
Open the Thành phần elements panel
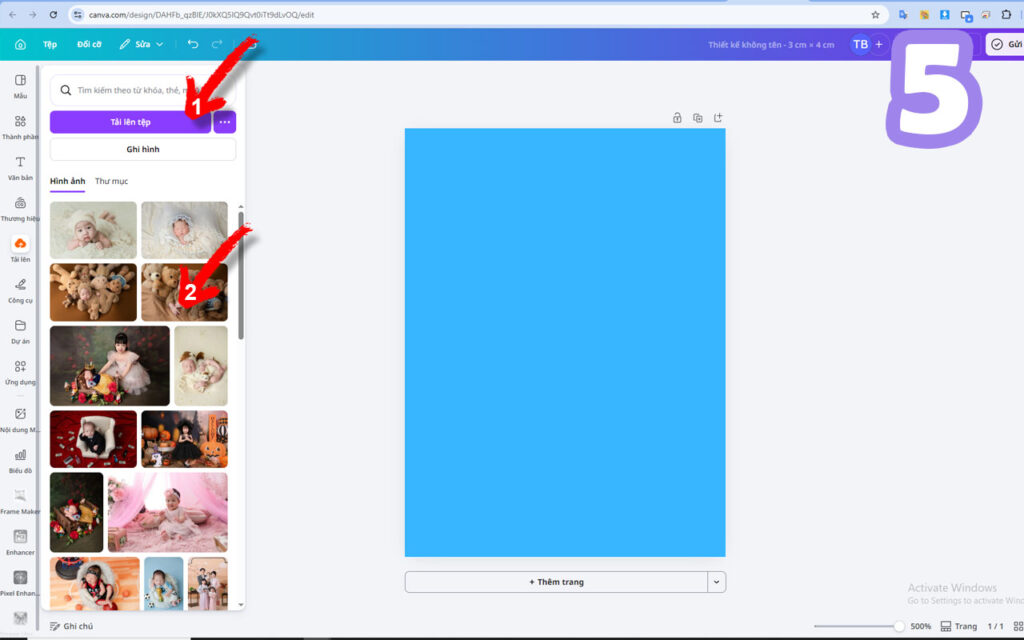(20, 127)
